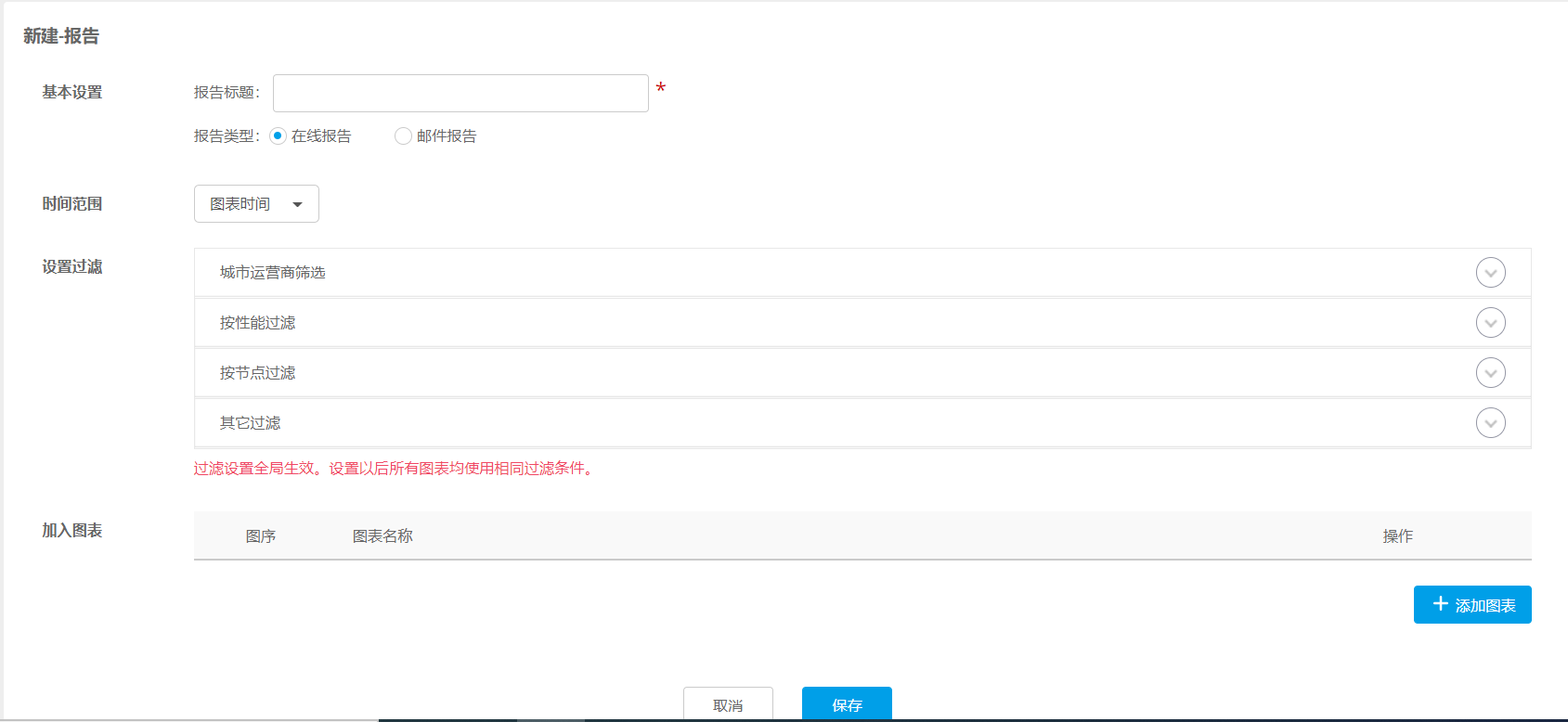The height and width of the screenshot is (722, 1568).
Task: Click the 操作 column header
Action: 1397,536
